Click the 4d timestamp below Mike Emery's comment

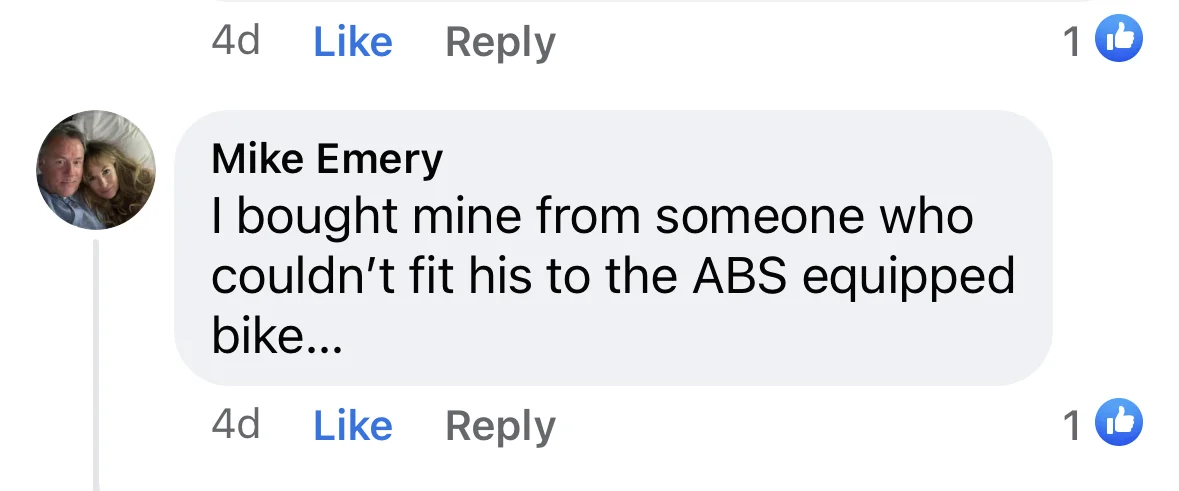(x=236, y=425)
